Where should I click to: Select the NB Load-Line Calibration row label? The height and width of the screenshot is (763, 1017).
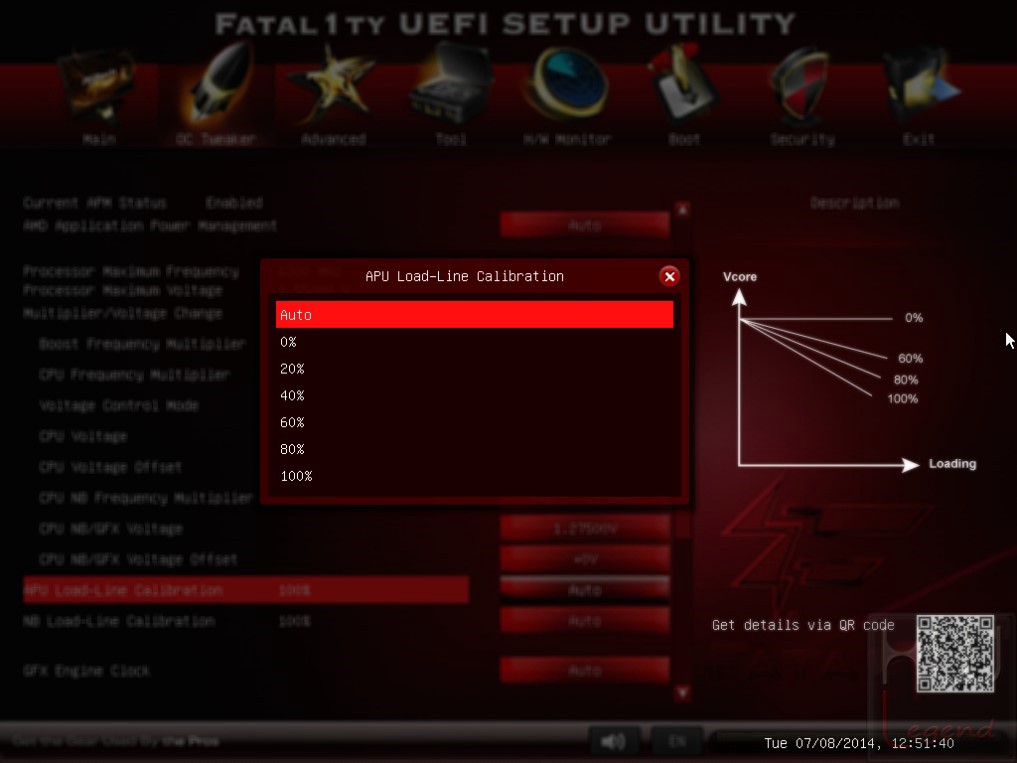119,621
